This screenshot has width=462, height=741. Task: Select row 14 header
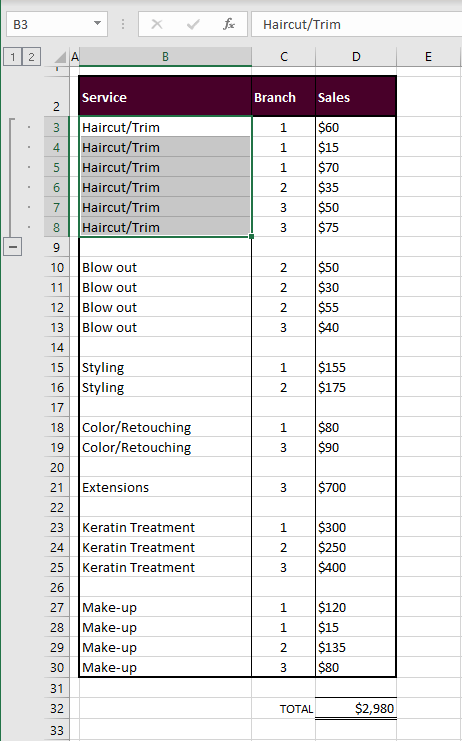[x=57, y=347]
